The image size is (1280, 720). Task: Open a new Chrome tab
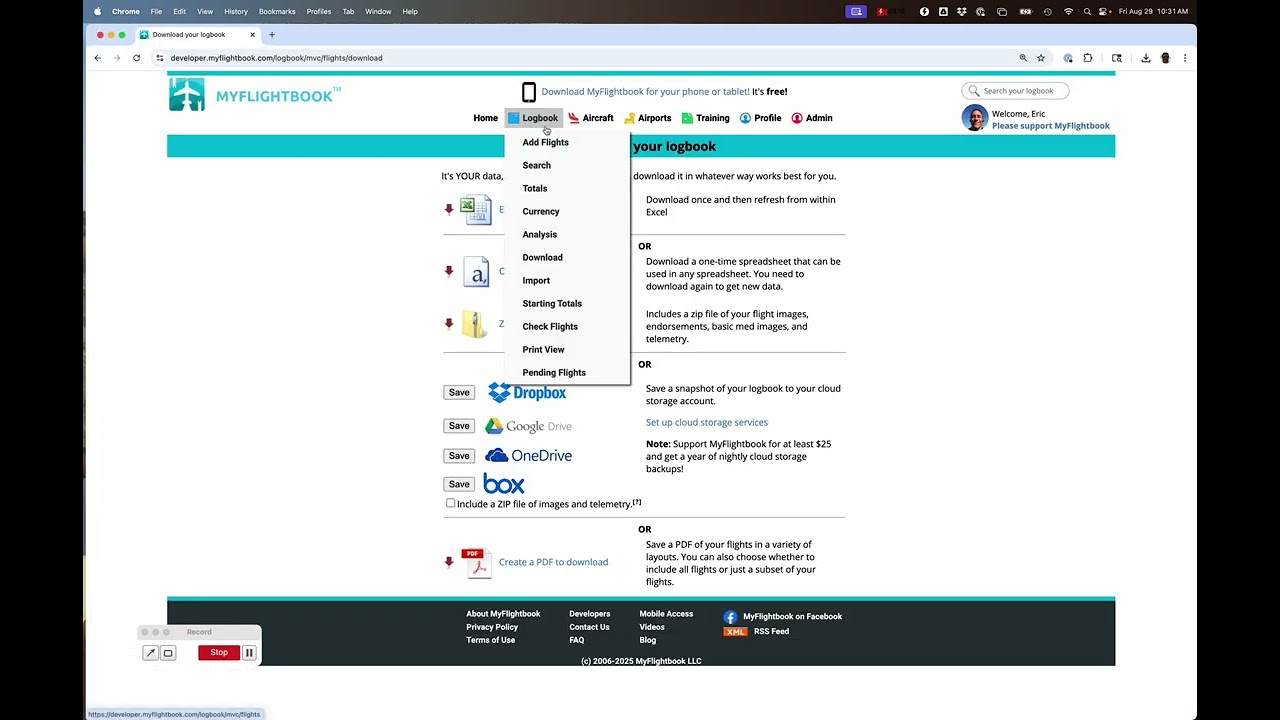coord(271,35)
